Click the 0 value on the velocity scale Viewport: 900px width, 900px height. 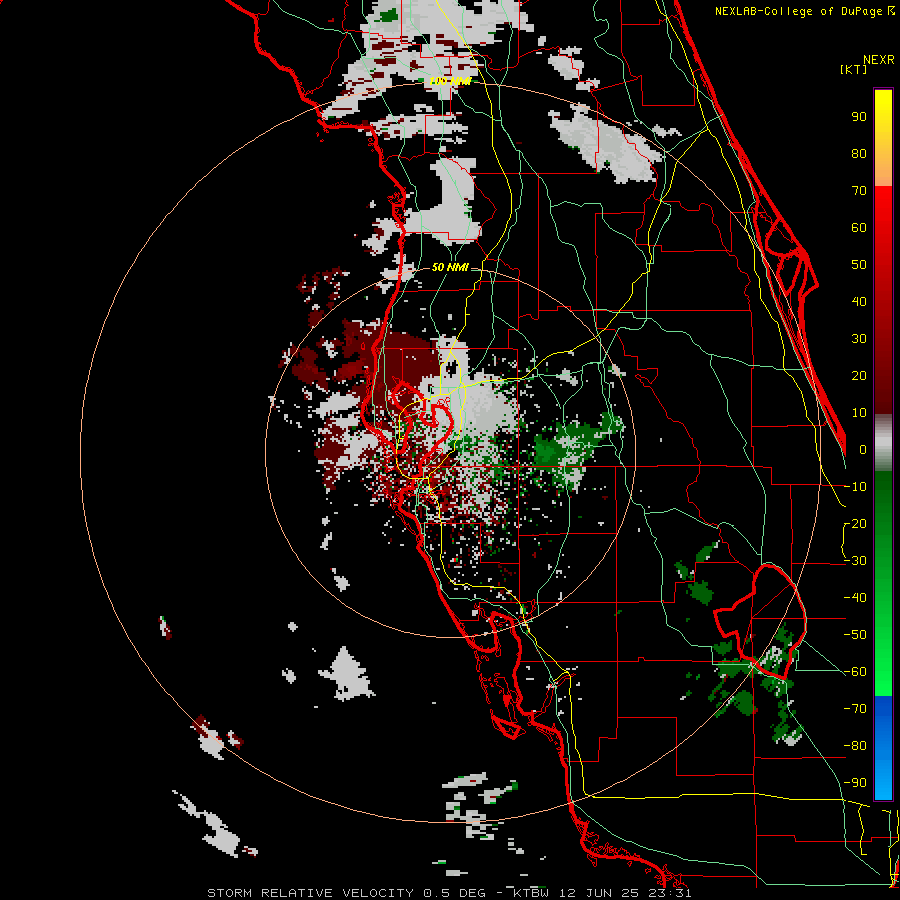tap(863, 450)
